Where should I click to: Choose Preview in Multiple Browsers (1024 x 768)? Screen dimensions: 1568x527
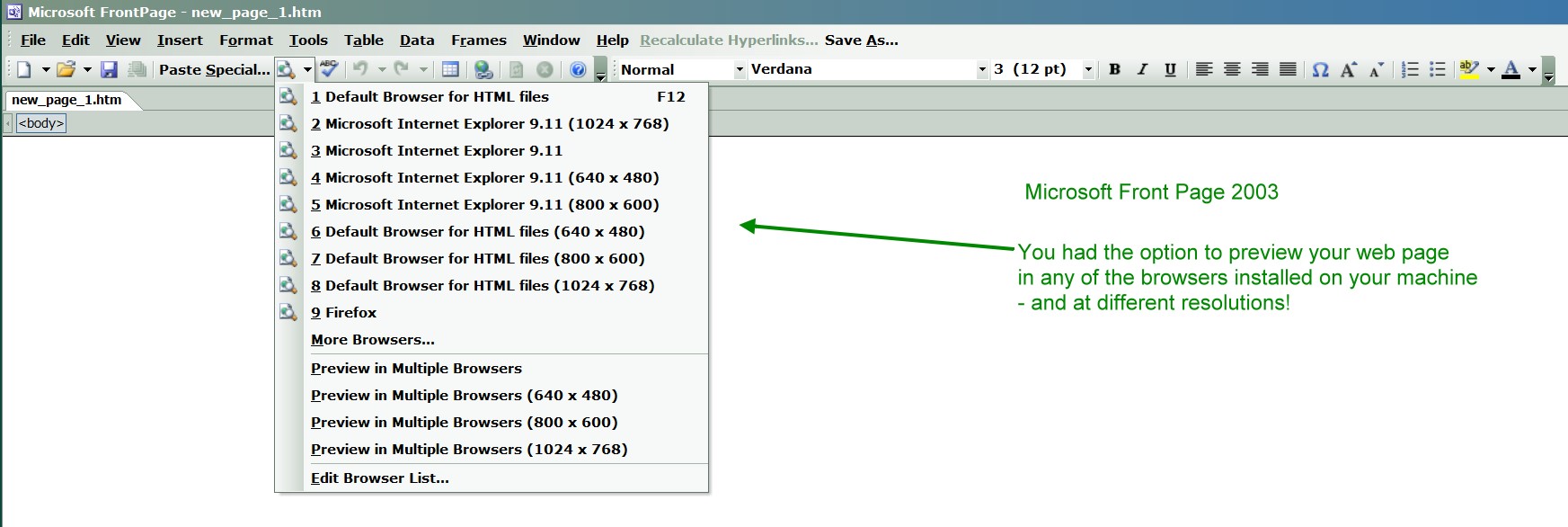(492, 449)
